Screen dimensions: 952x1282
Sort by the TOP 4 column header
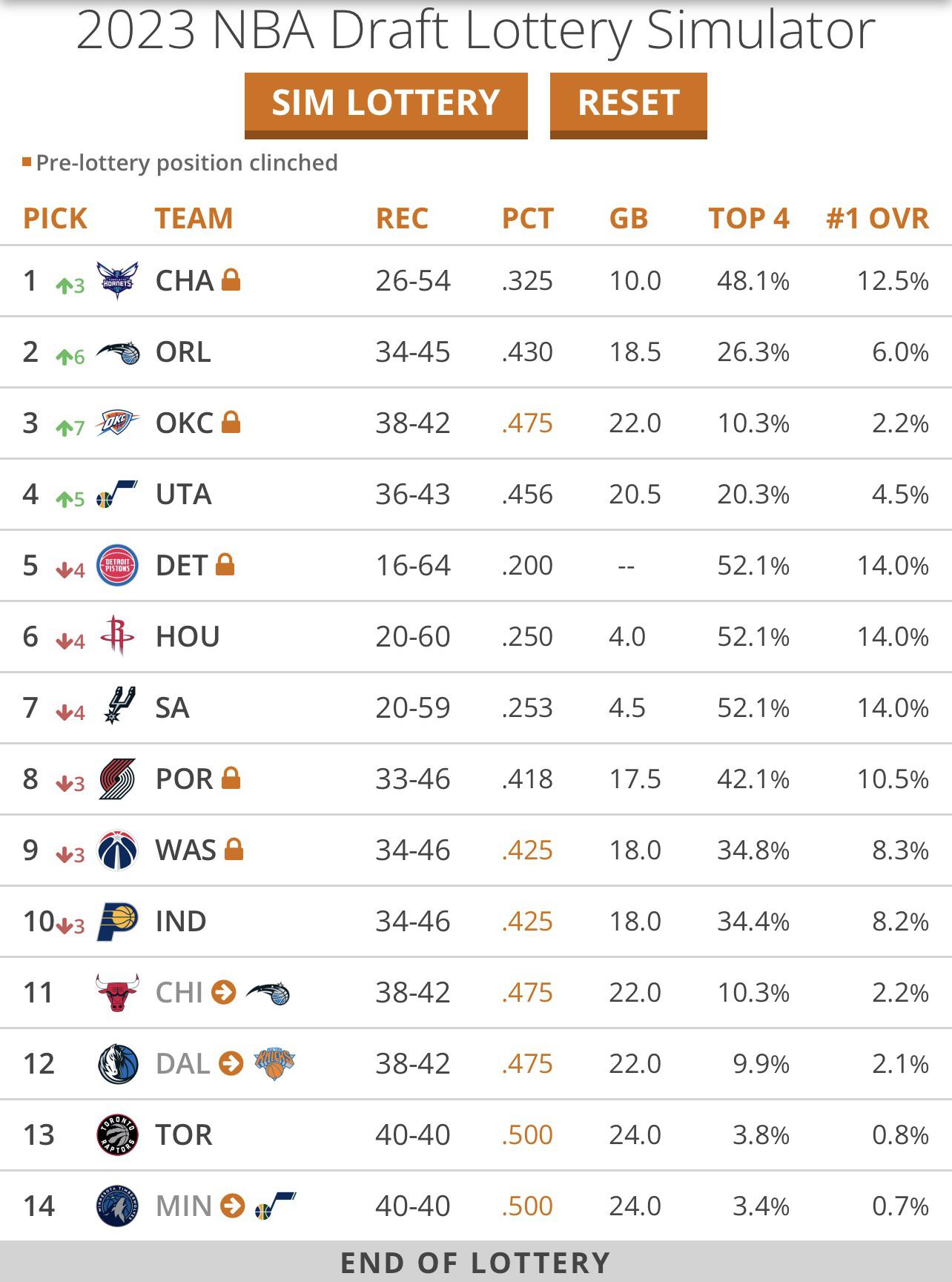(748, 219)
